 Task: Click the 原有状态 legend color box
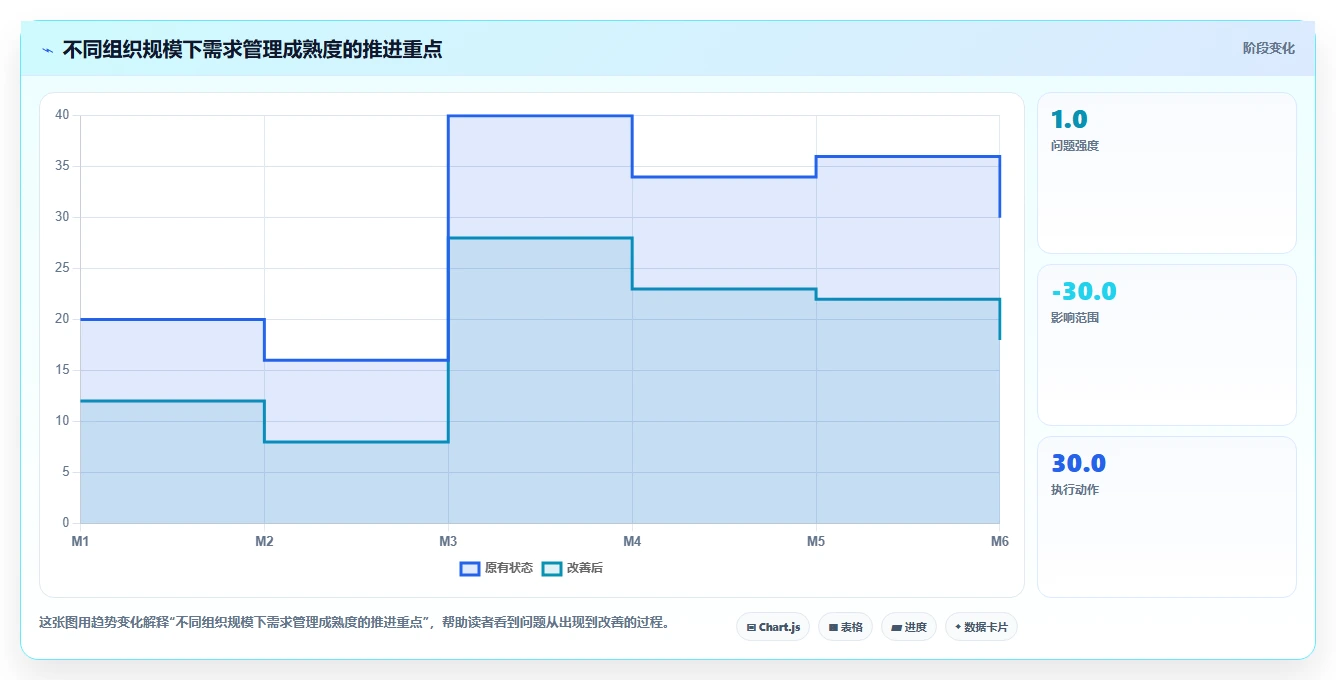point(470,568)
